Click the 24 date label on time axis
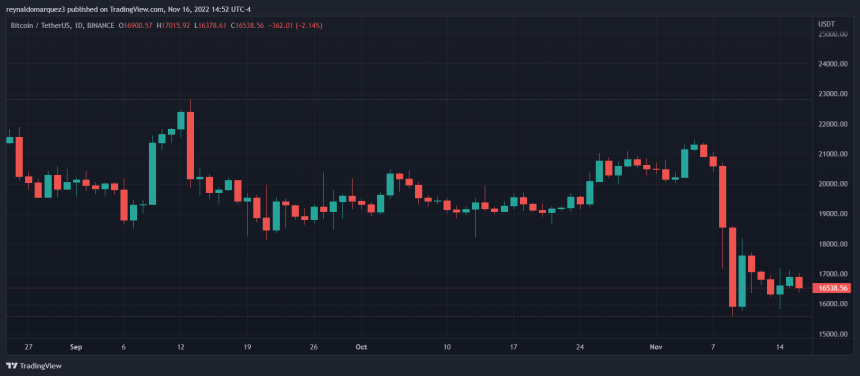Screen dimensions: 860x376 [580, 347]
